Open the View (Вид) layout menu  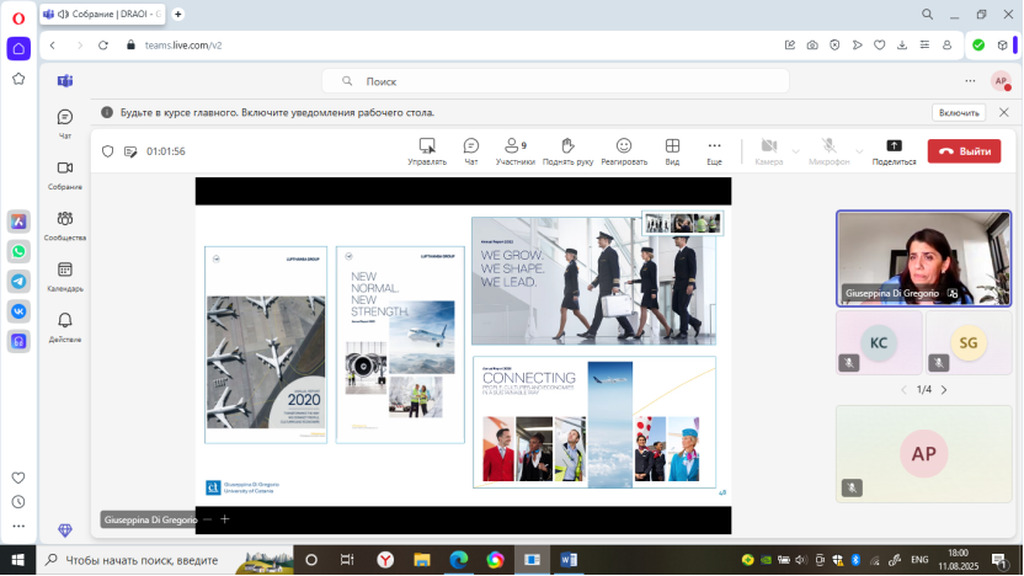672,150
